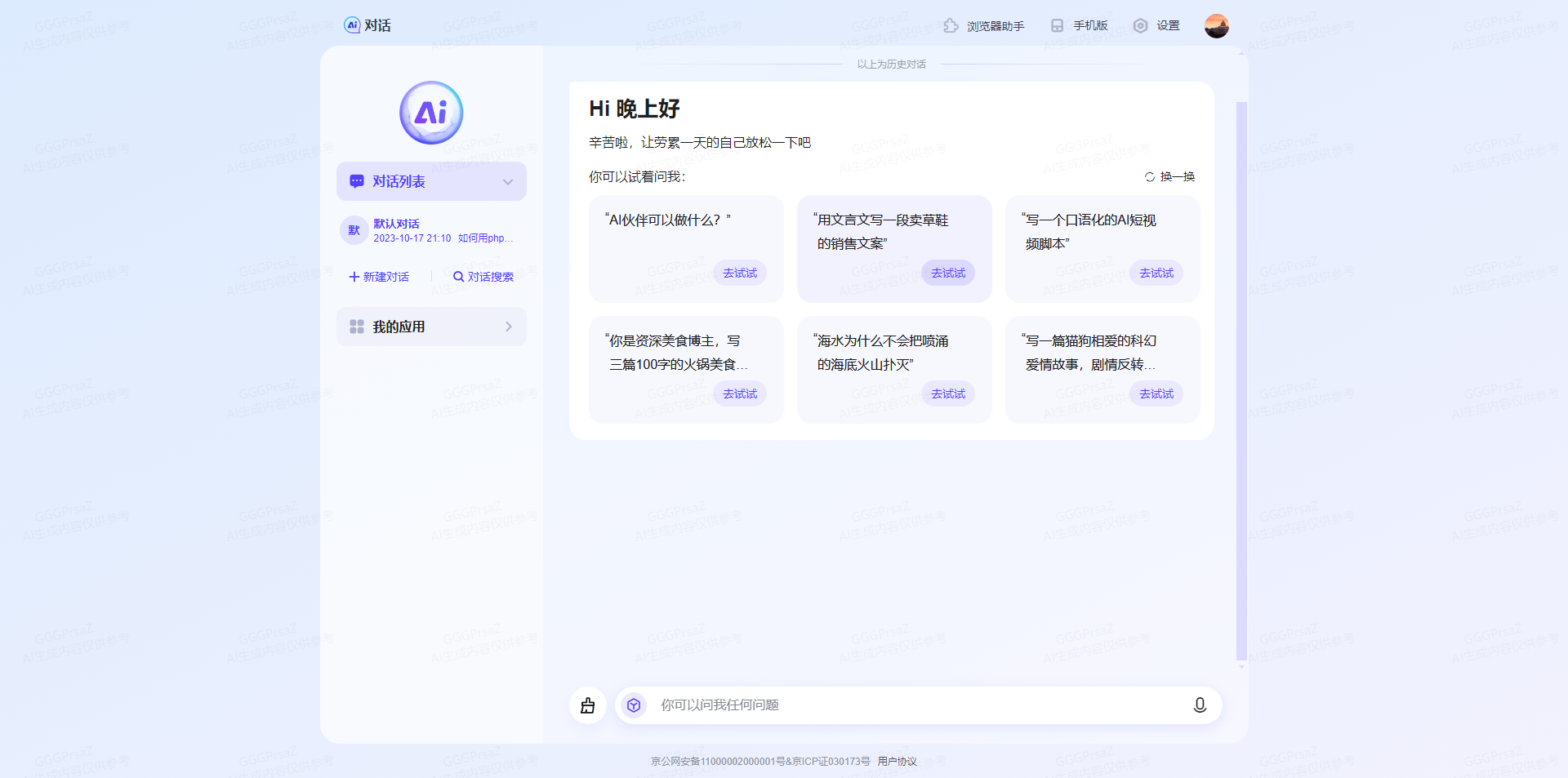The width and height of the screenshot is (1568, 778).
Task: Collapse the 对话列表 conversation list
Action: click(x=508, y=182)
